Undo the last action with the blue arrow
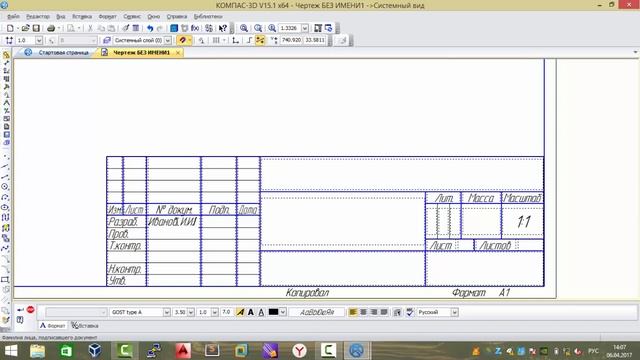The width and height of the screenshot is (640, 360). click(x=150, y=28)
